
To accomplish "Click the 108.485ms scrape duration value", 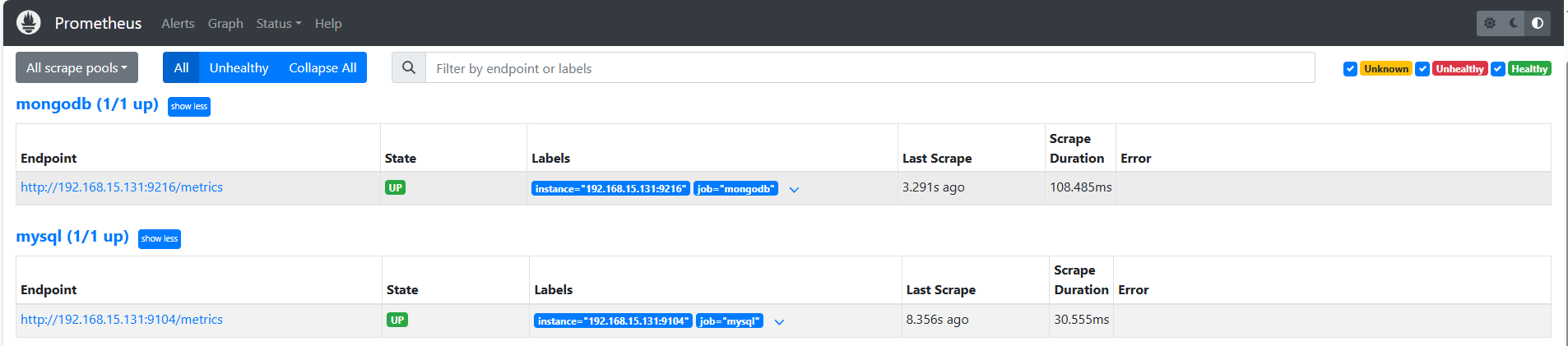I will (1081, 187).
